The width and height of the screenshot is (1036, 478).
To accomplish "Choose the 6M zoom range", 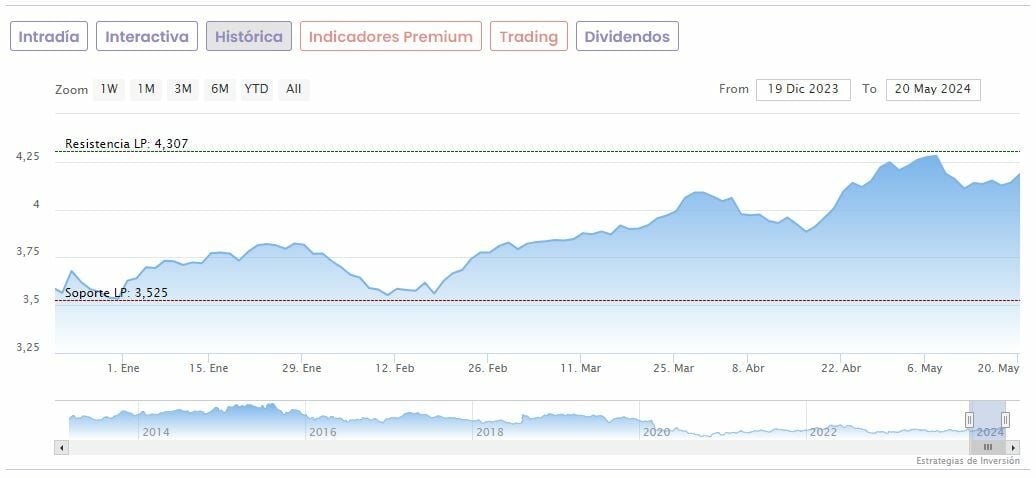I will coord(219,89).
